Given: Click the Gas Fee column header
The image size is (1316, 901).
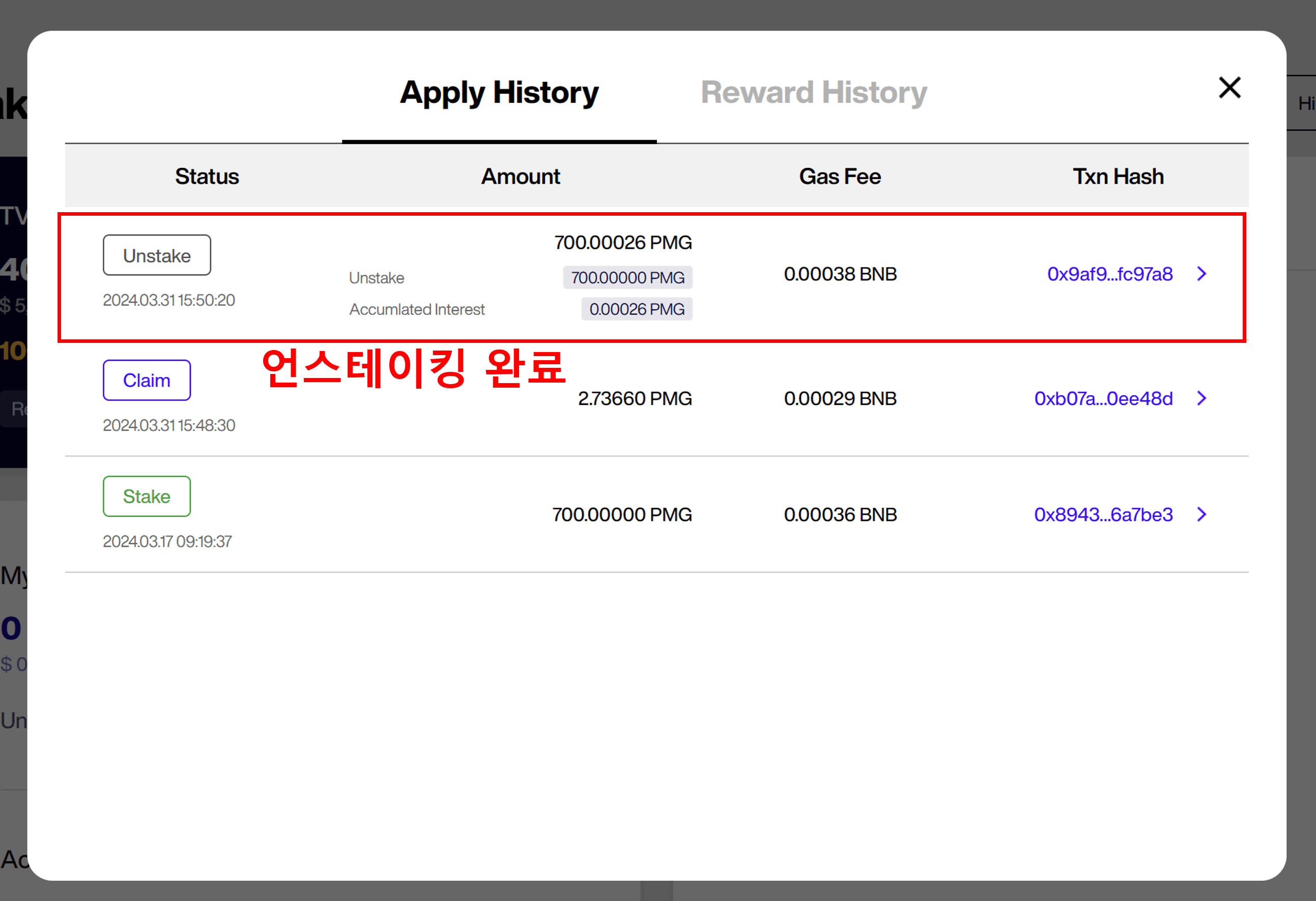Looking at the screenshot, I should (839, 176).
